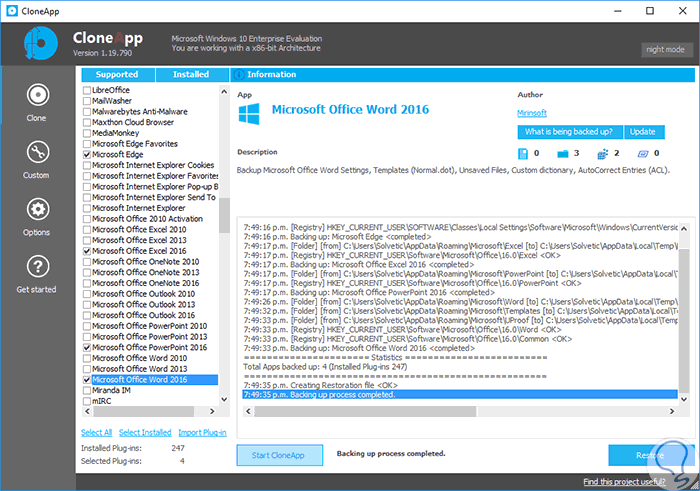
Task: Select log line Total Apps backed up
Action: 325,366
